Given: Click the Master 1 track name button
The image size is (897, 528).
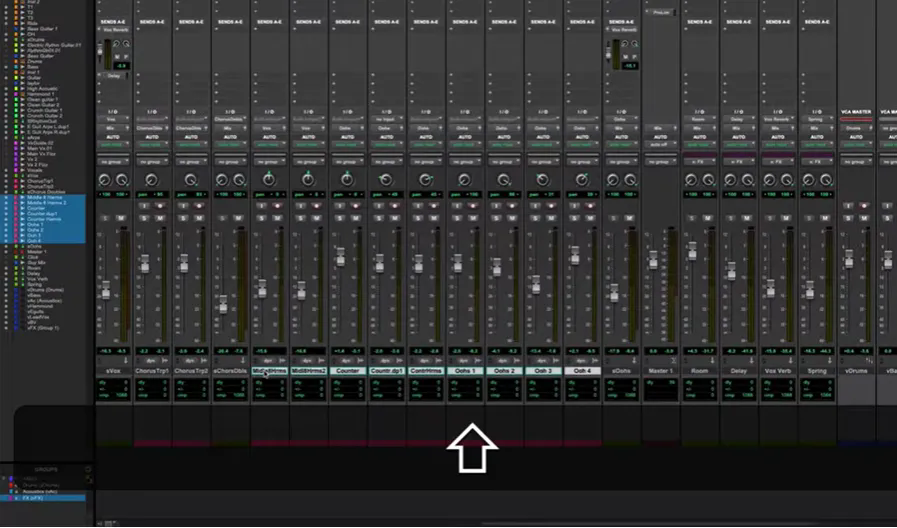Looking at the screenshot, I should click(661, 371).
